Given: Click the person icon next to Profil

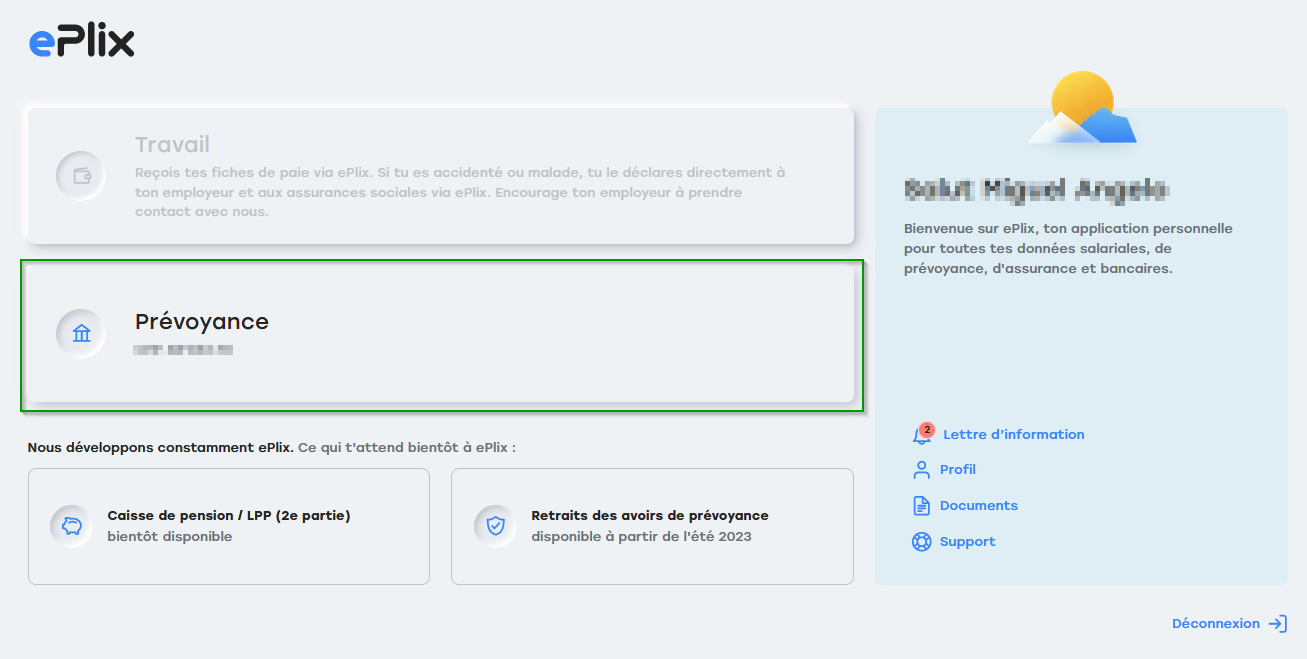Looking at the screenshot, I should [921, 470].
